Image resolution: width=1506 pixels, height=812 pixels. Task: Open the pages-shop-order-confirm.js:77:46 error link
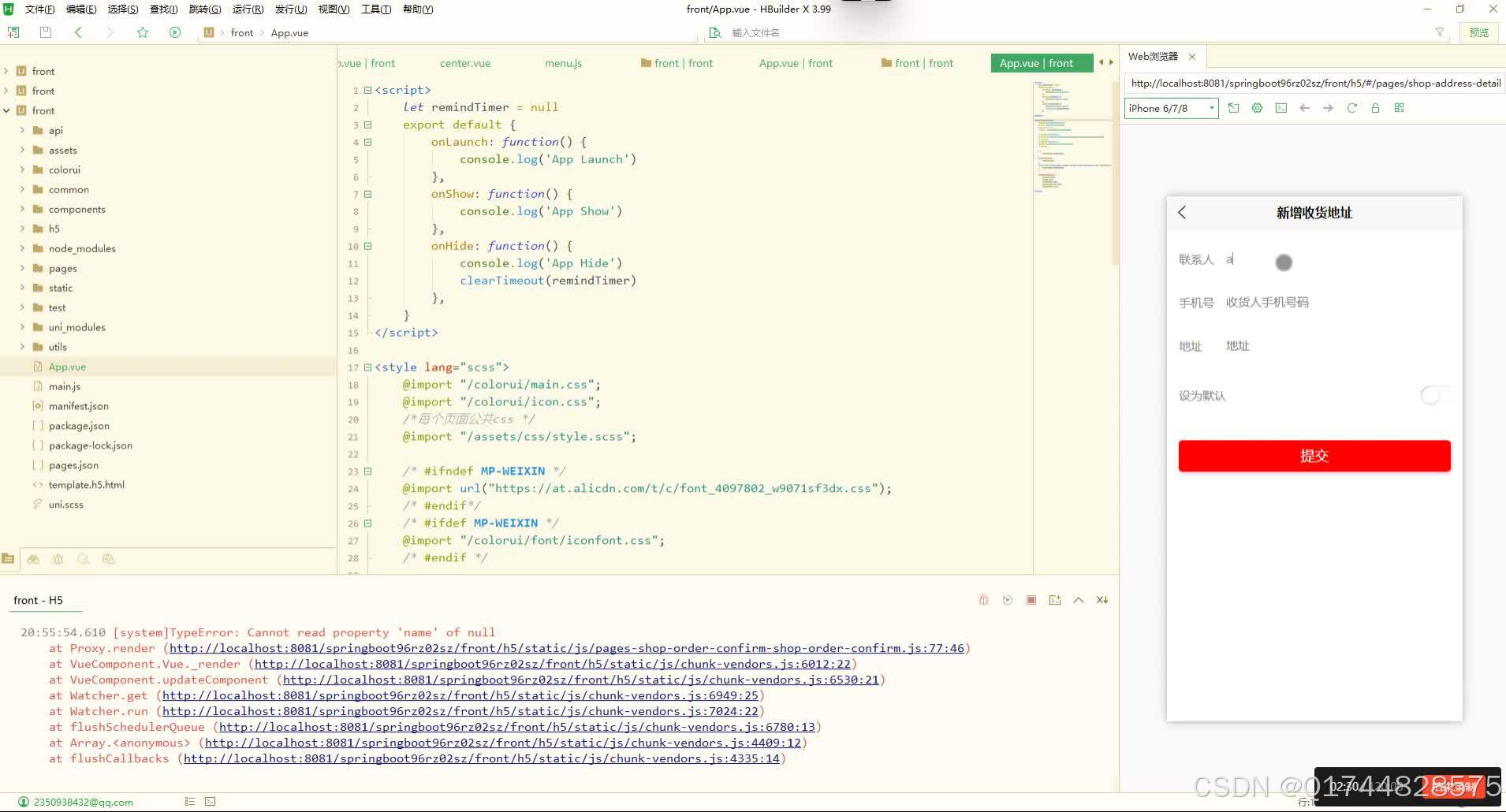(567, 648)
